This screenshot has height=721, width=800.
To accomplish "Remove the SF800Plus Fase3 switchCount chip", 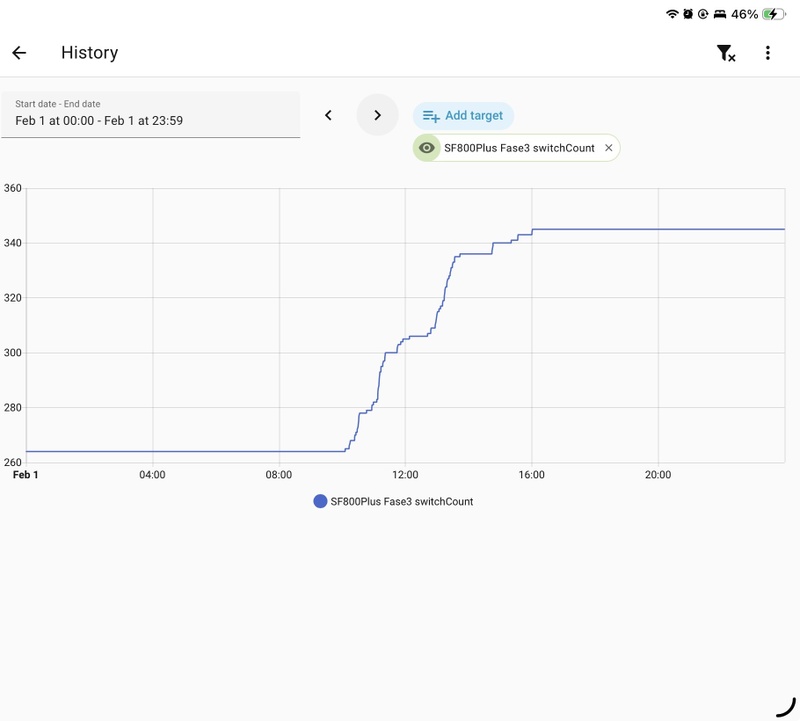I will [608, 148].
